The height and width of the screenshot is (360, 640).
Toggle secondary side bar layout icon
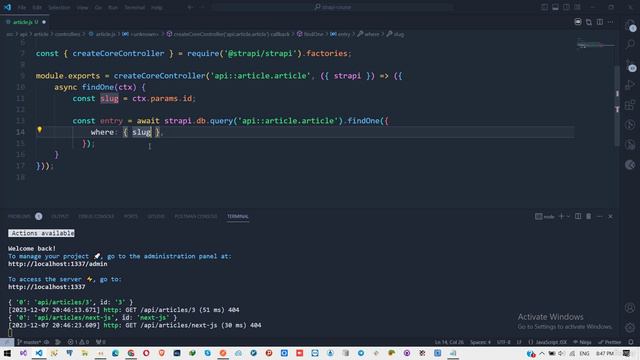point(567,7)
